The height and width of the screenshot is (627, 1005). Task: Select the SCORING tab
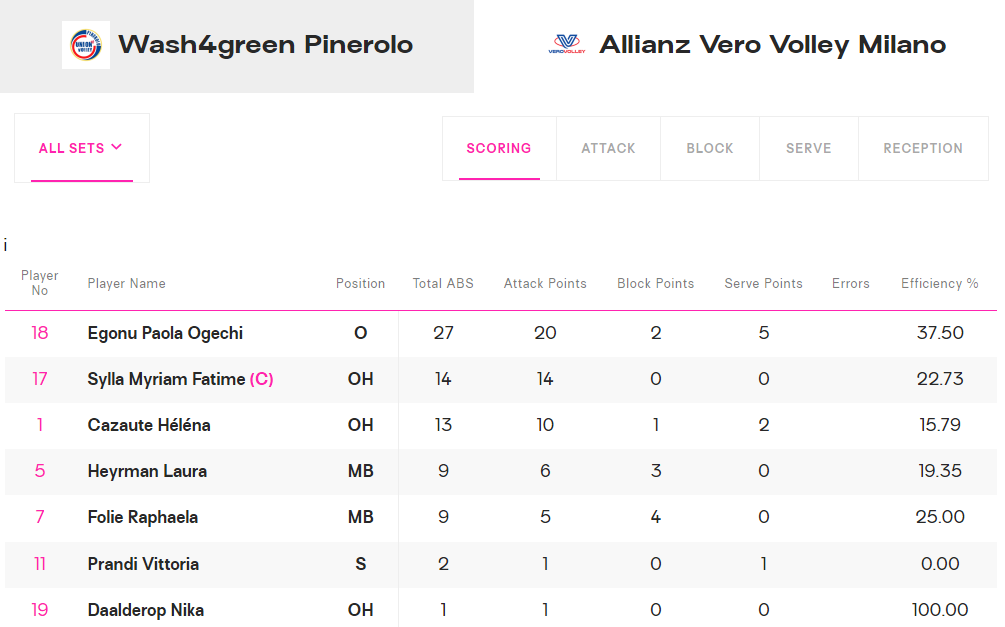(x=499, y=148)
